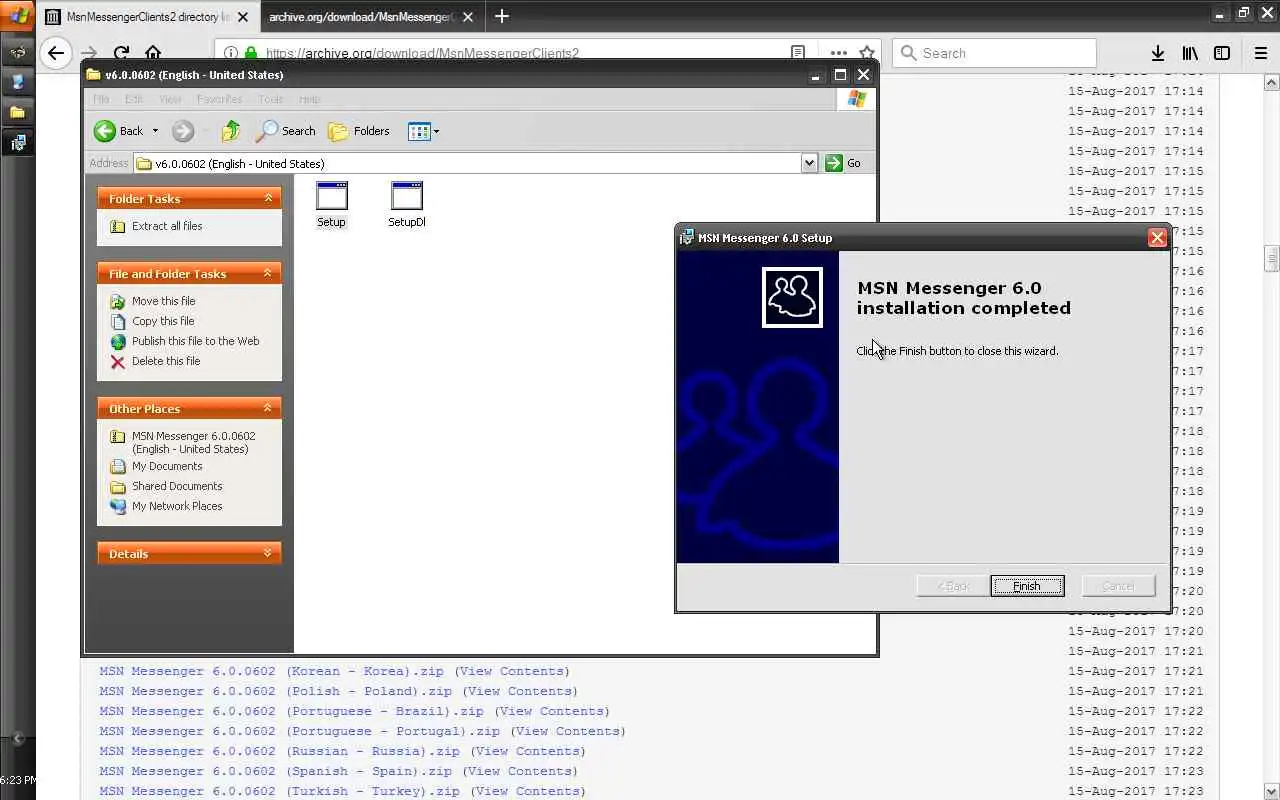Open My Network Places

tap(166, 506)
